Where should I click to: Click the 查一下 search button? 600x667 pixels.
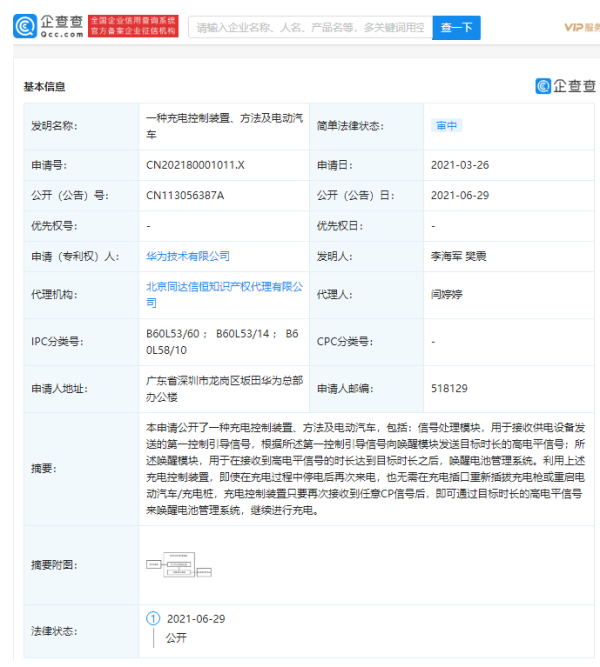click(456, 28)
